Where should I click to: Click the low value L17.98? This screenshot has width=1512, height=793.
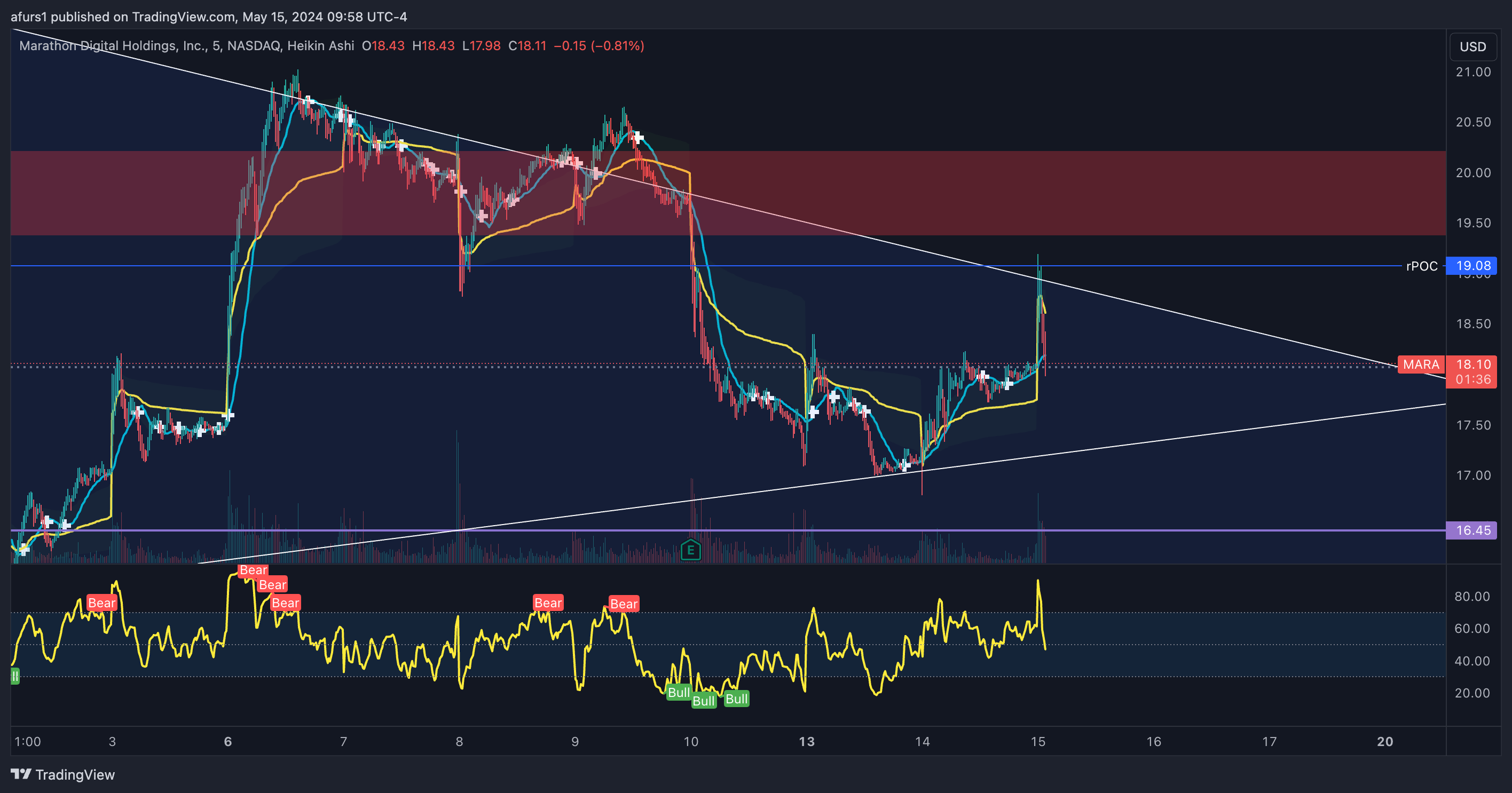click(481, 46)
